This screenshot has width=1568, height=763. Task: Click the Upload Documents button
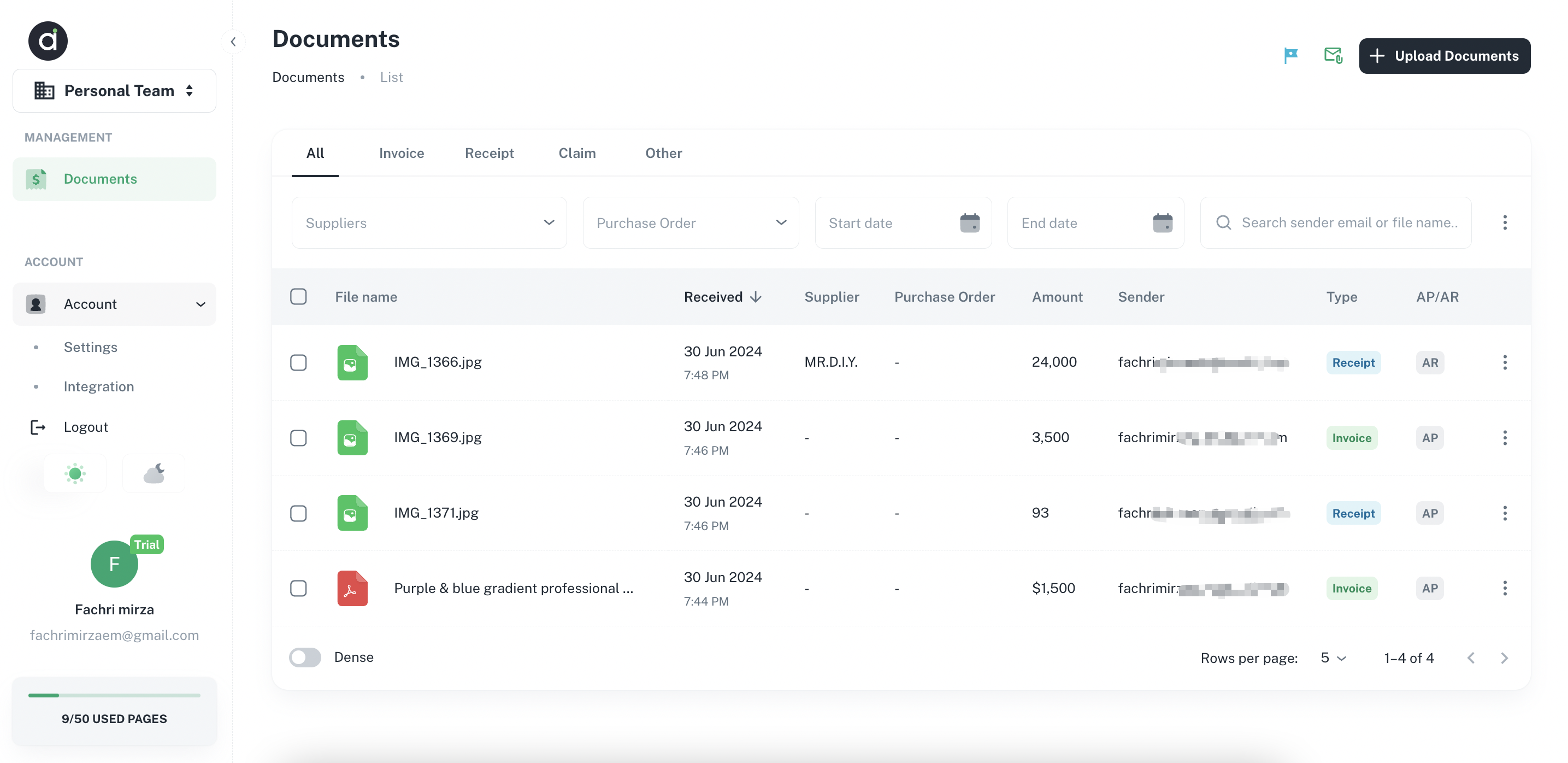point(1445,55)
